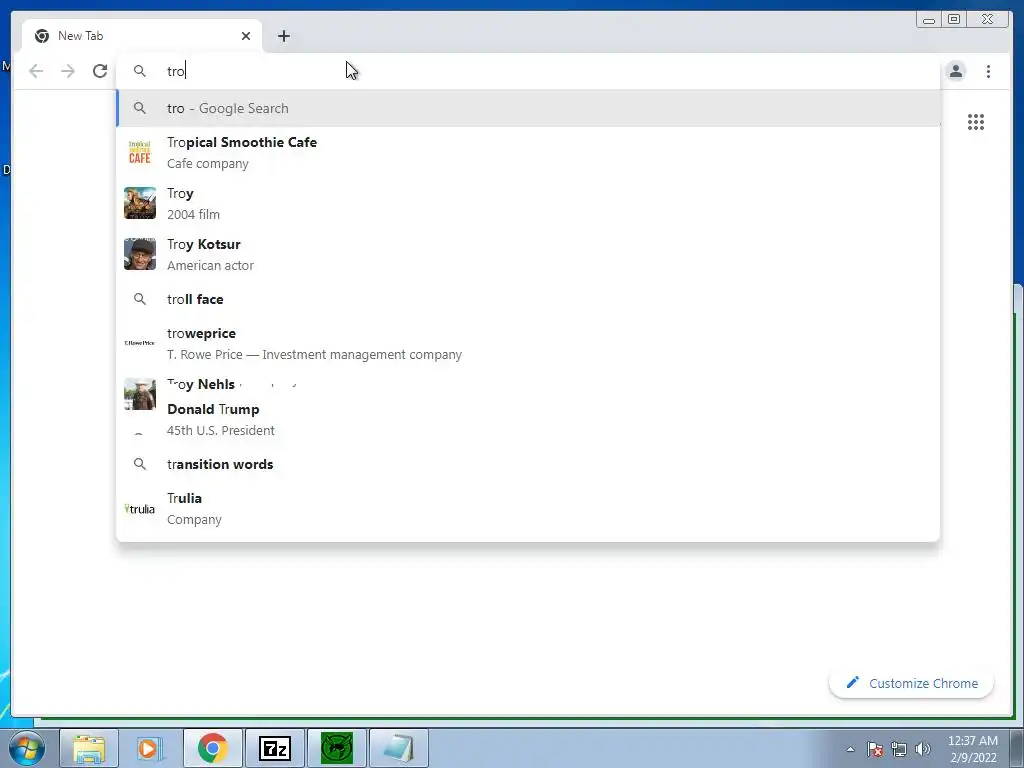Screen dimensions: 1024x768
Task: Click the search icon beside troll face
Action: coord(140,299)
